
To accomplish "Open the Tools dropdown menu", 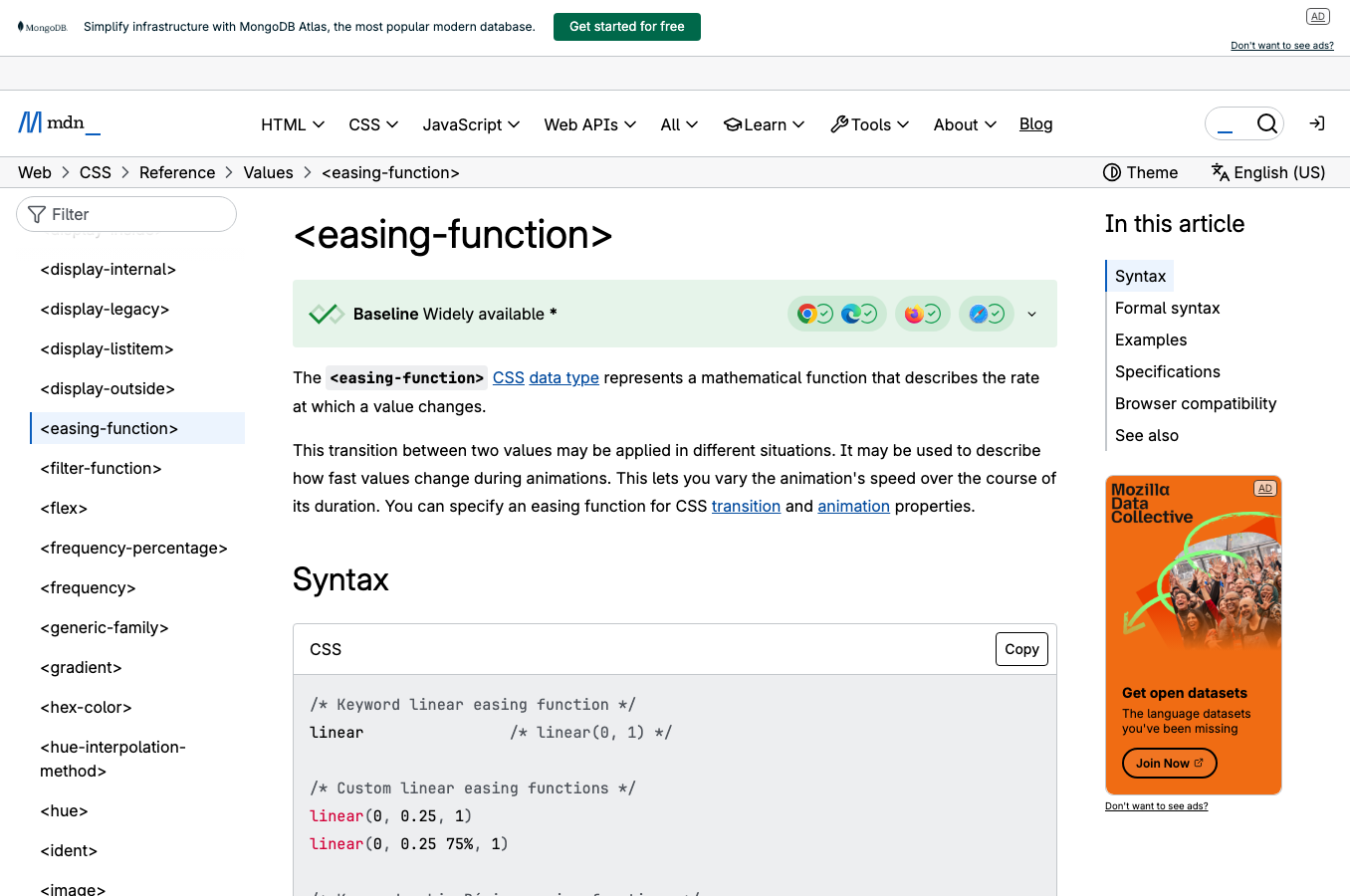I will 869,124.
